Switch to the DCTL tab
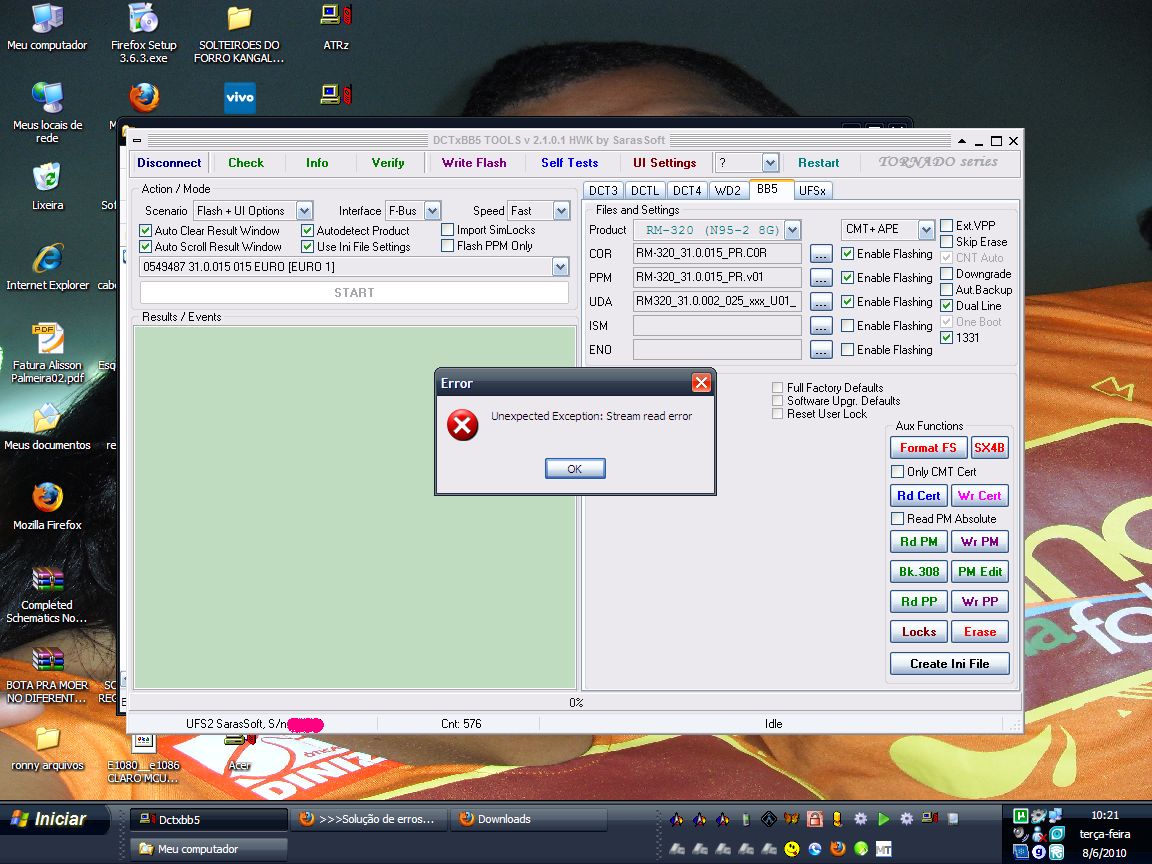The width and height of the screenshot is (1152, 864). 645,191
